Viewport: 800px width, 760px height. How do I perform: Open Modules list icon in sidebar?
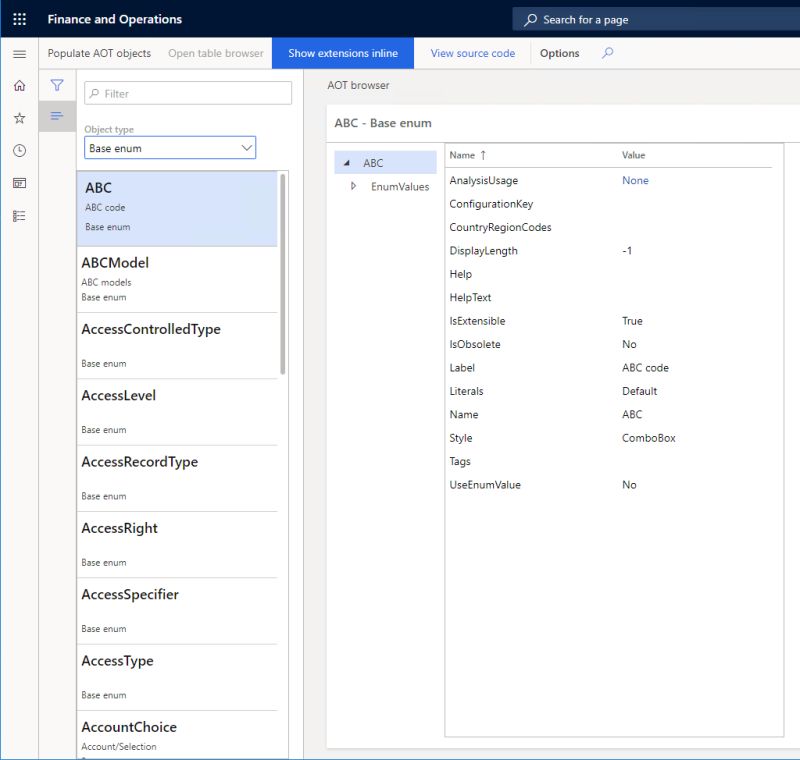point(19,216)
